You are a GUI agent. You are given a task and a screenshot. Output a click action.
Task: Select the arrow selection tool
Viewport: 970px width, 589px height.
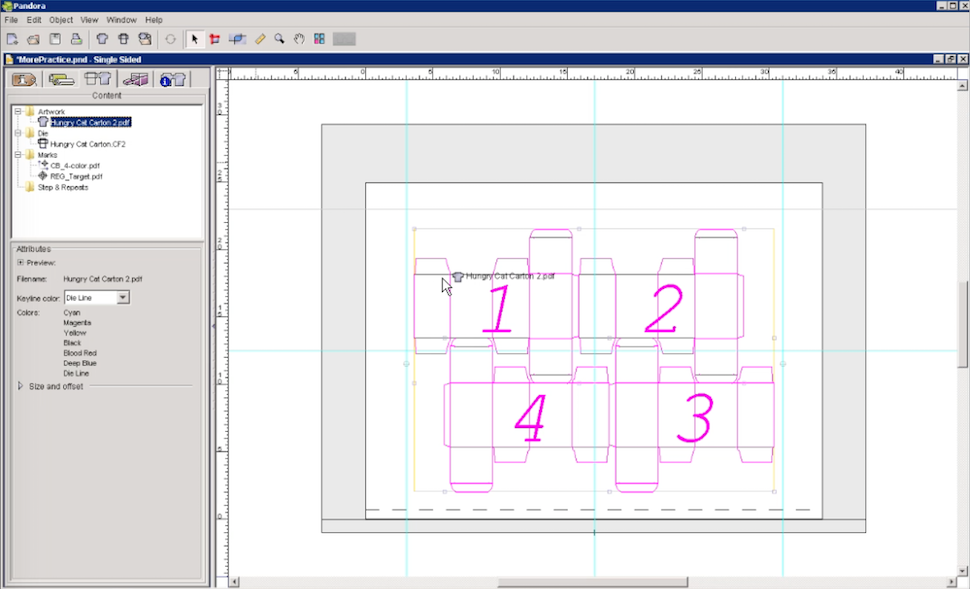pyautogui.click(x=195, y=39)
